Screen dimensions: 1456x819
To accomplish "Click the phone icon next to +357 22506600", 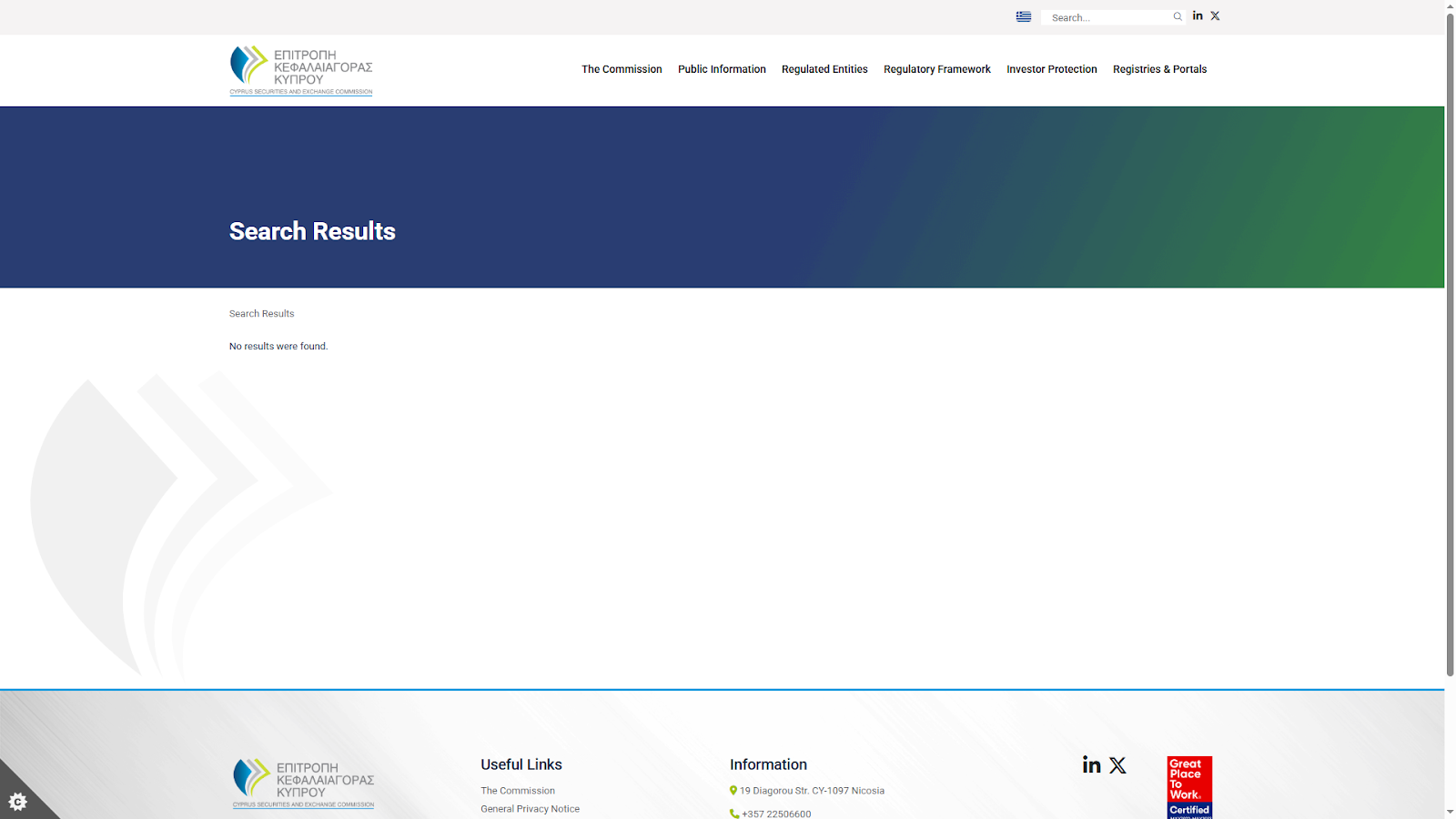I will click(733, 814).
